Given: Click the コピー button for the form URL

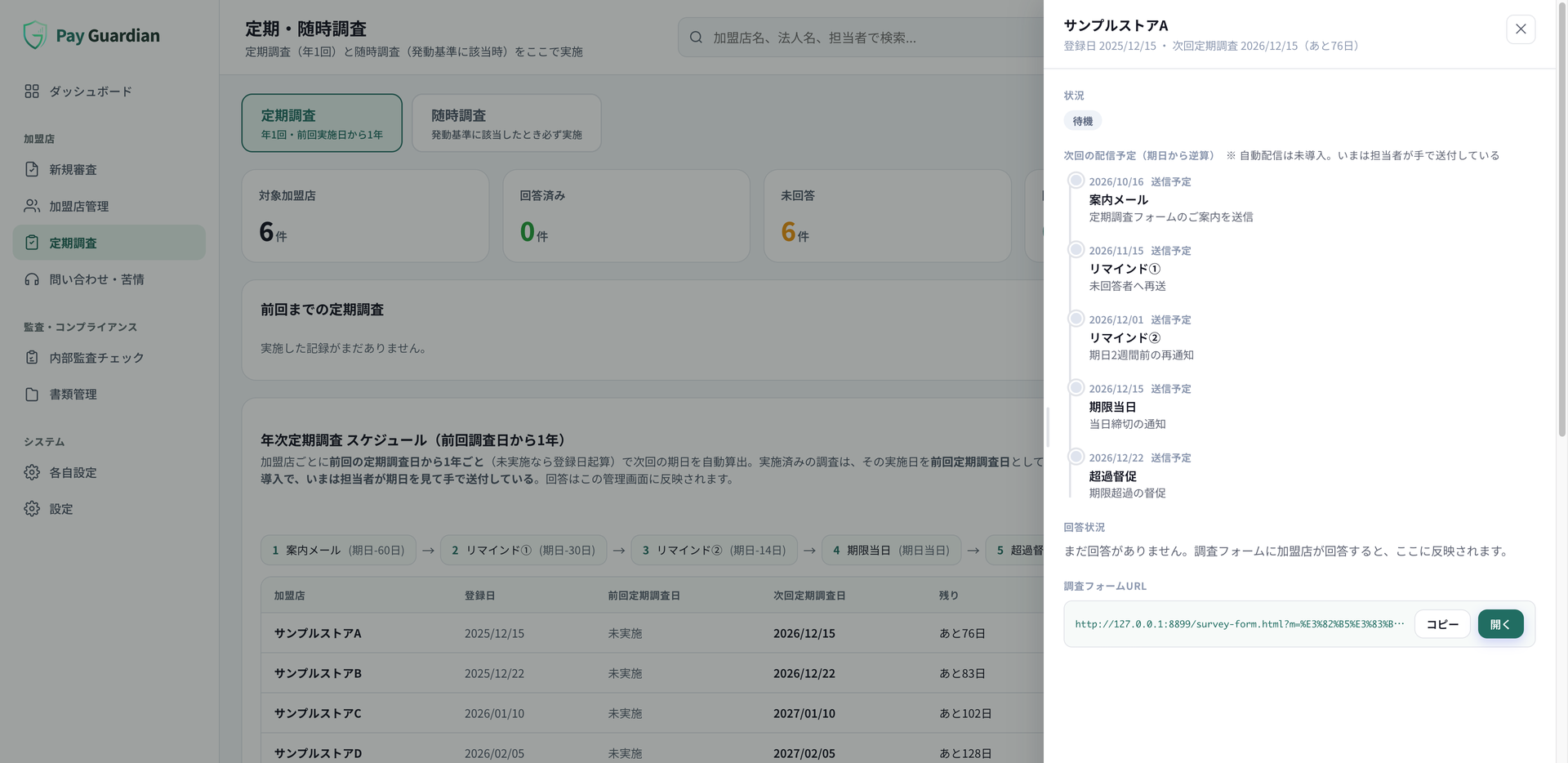Looking at the screenshot, I should [1442, 624].
